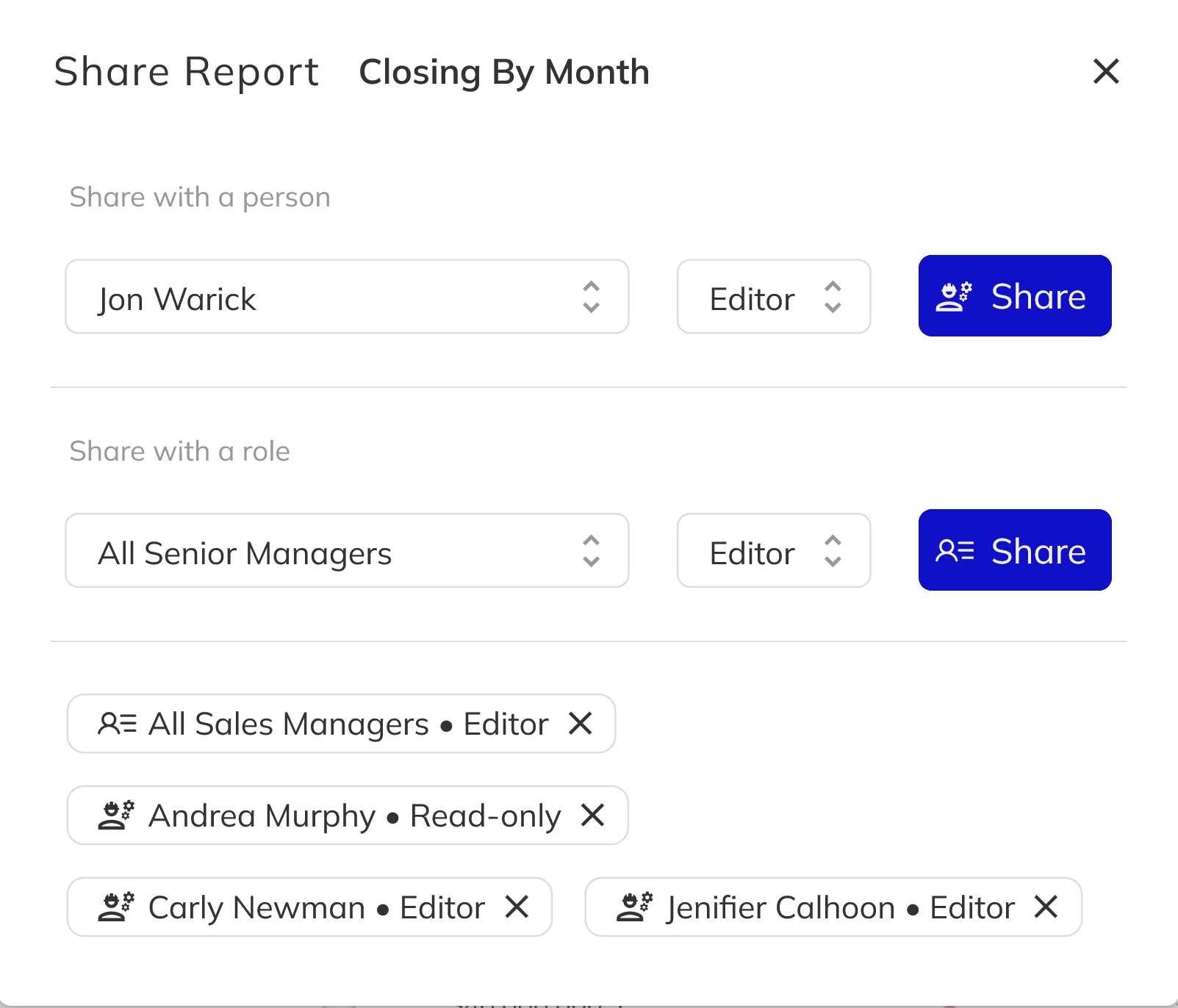Viewport: 1178px width, 1008px height.
Task: Click the 'All Sales Managers • Editor' chip text
Action: point(348,724)
